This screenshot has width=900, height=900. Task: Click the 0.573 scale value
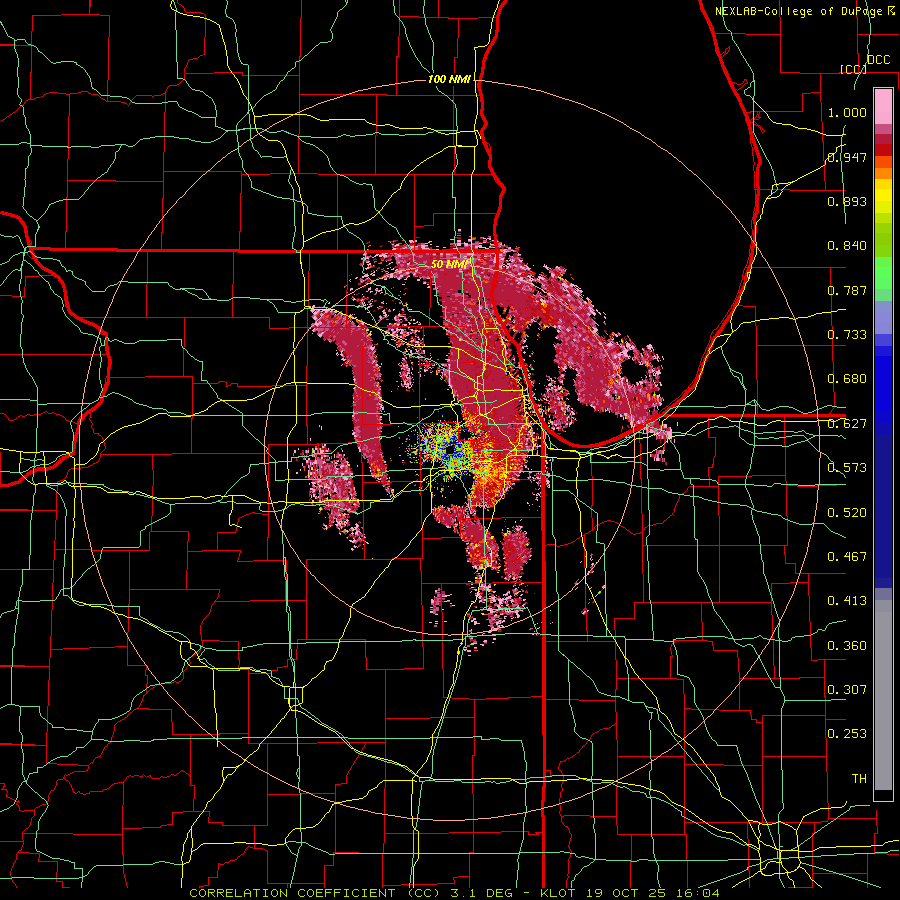pyautogui.click(x=847, y=468)
